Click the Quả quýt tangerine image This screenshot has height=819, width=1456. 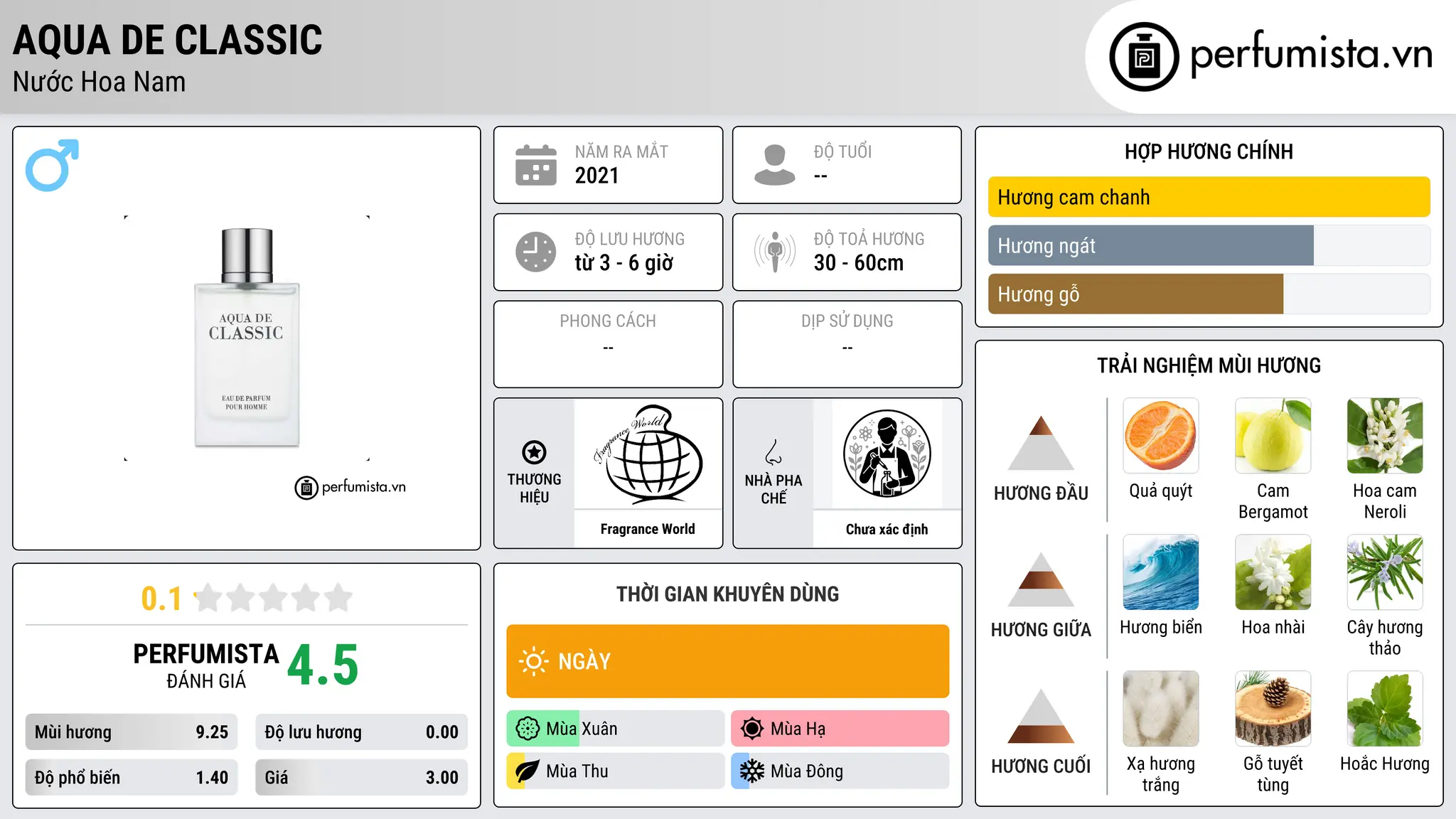click(x=1161, y=436)
